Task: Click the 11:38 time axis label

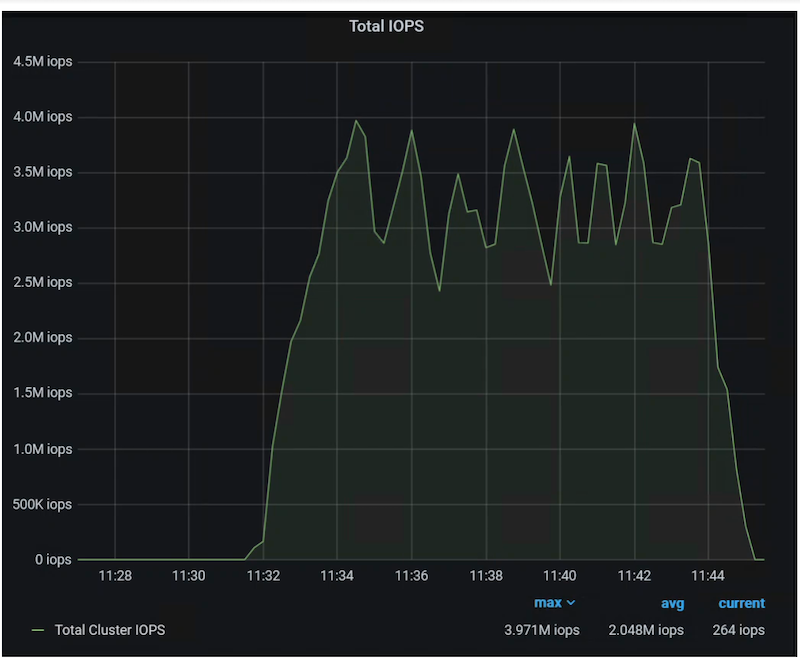Action: click(x=486, y=576)
